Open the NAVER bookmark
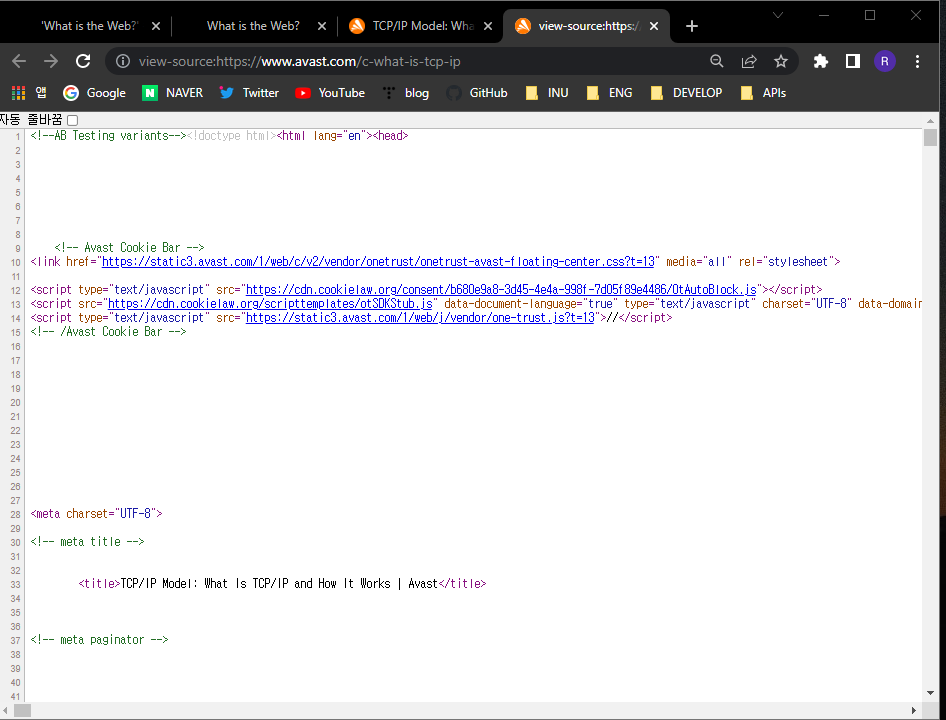Viewport: 946px width, 720px height. coord(173,92)
